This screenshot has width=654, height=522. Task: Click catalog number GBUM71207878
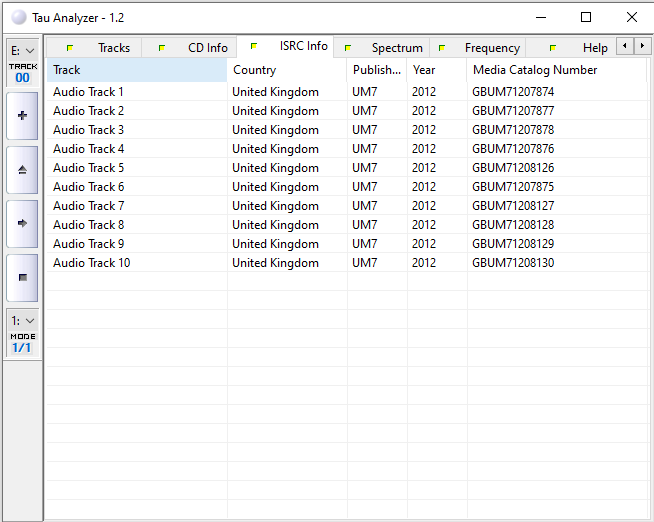point(513,130)
